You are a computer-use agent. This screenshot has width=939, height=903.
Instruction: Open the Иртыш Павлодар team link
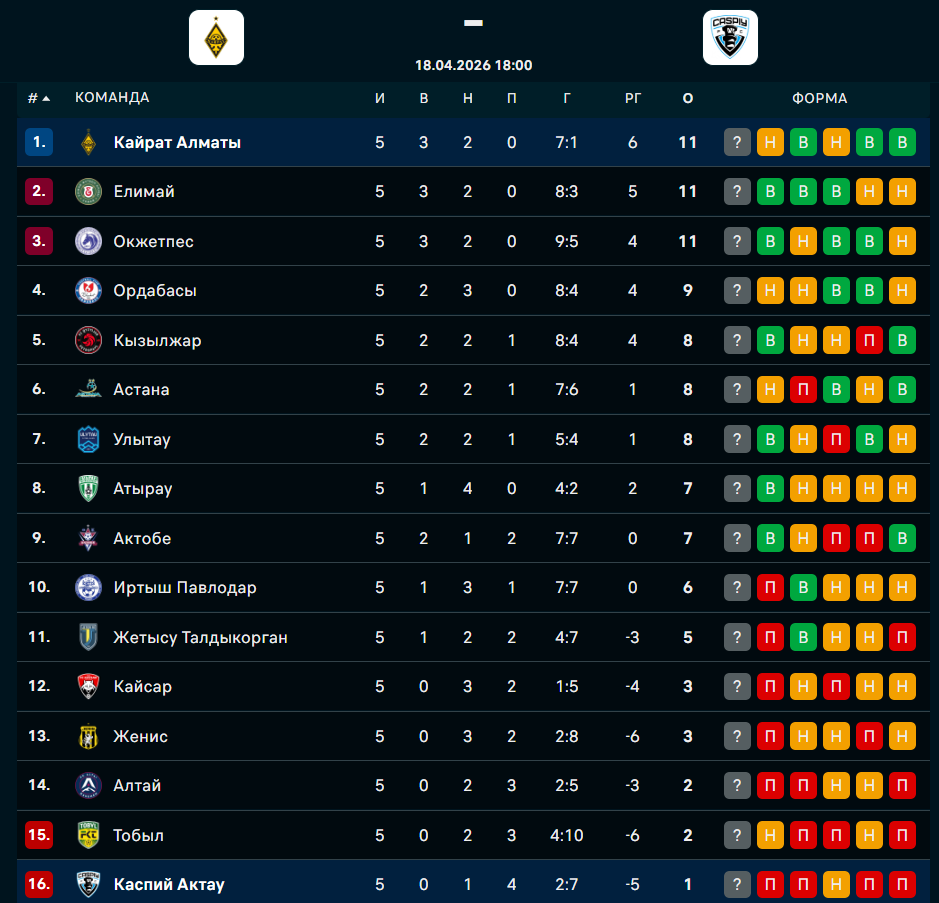click(x=185, y=587)
